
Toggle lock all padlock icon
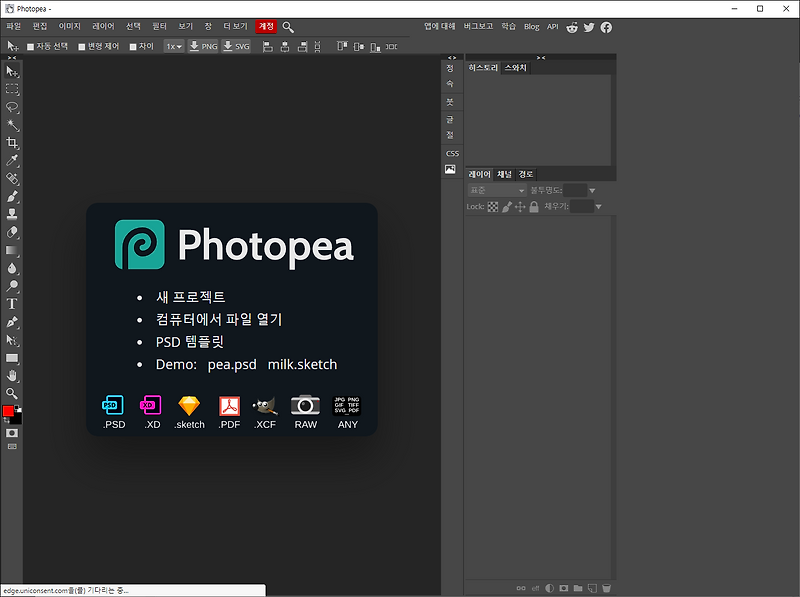point(534,207)
